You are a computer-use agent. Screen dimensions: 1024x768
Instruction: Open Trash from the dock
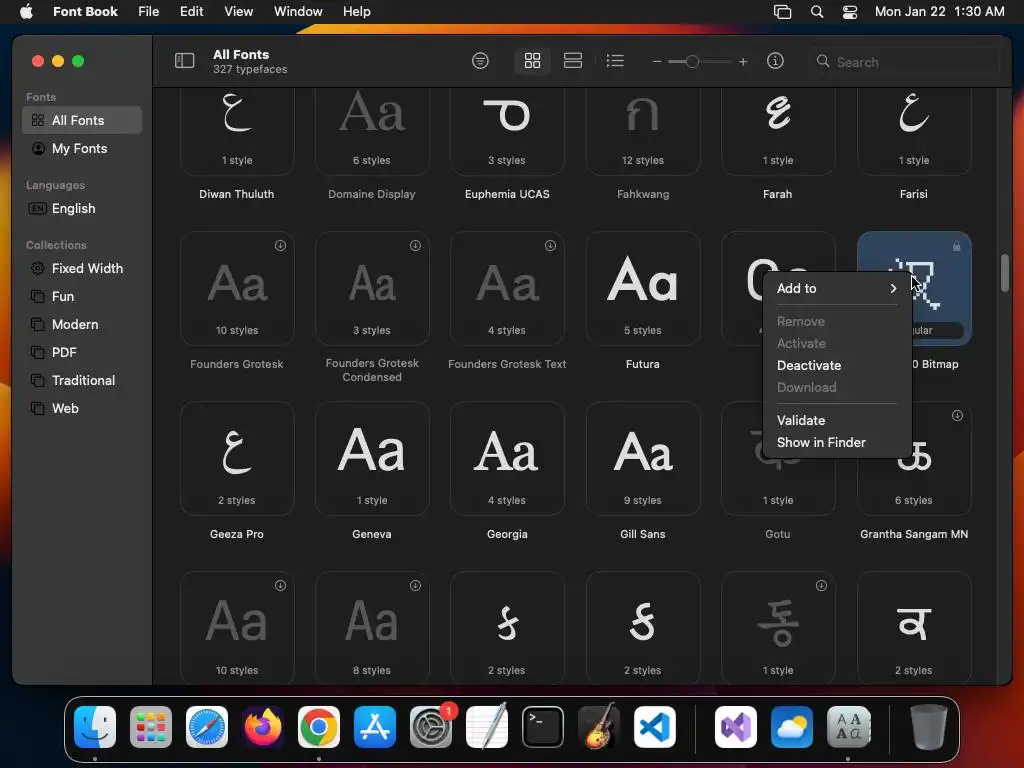(929, 727)
